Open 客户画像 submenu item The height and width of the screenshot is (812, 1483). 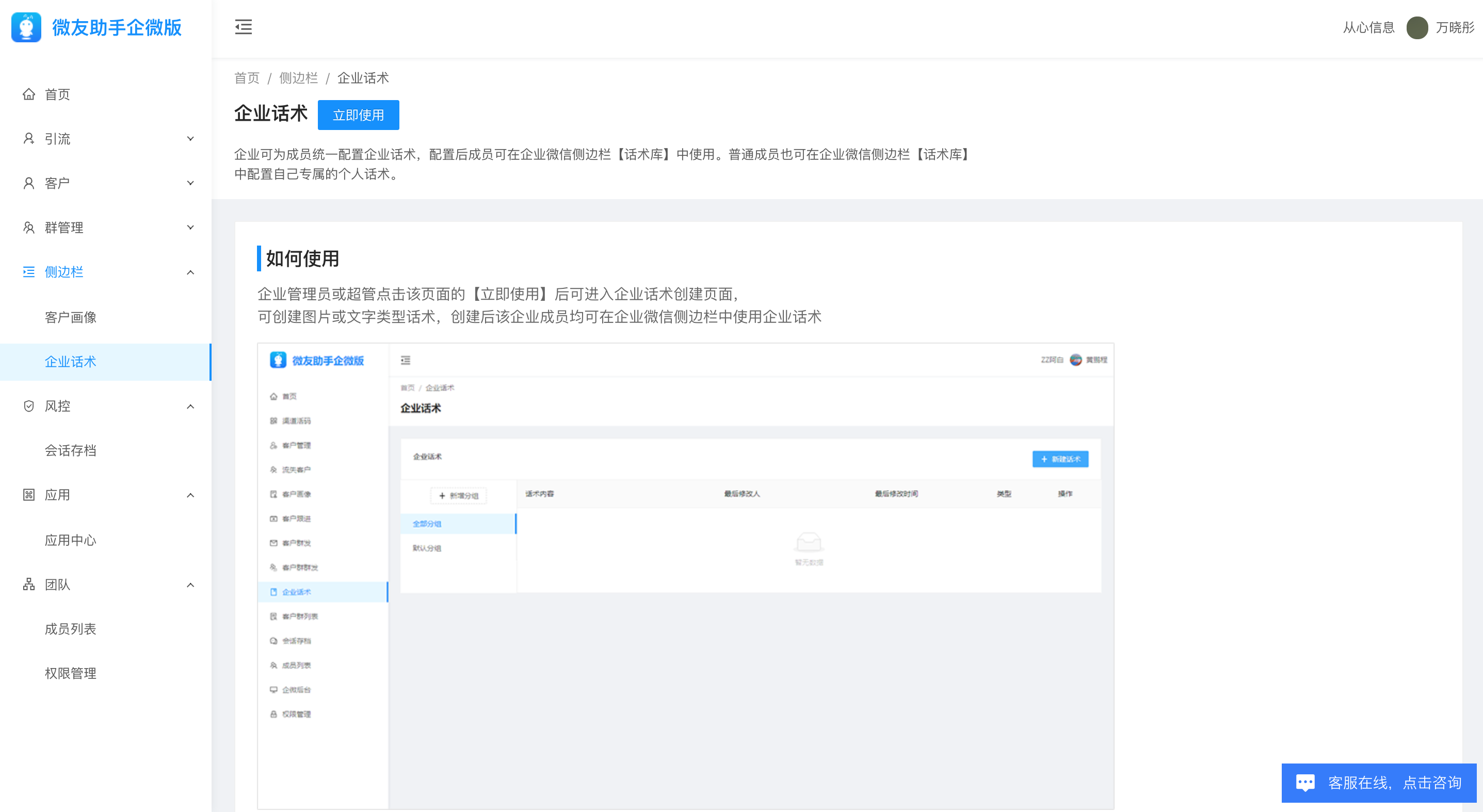pyautogui.click(x=106, y=317)
